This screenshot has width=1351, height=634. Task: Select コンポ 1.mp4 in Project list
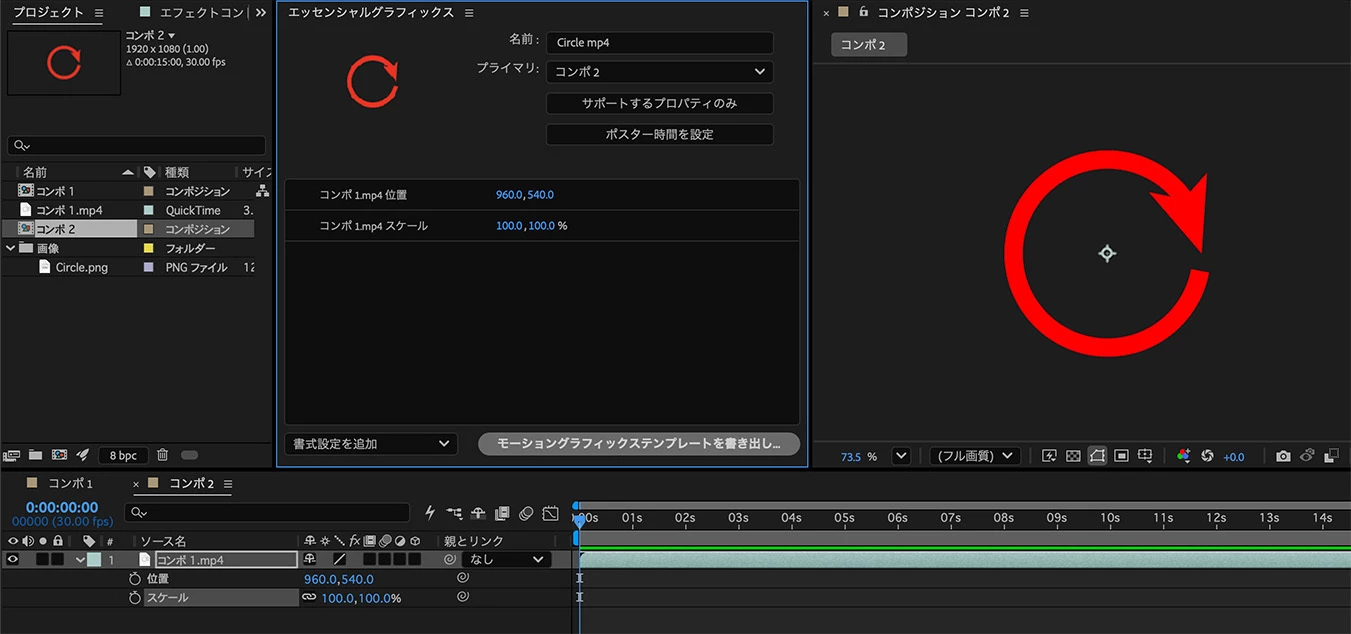point(69,210)
